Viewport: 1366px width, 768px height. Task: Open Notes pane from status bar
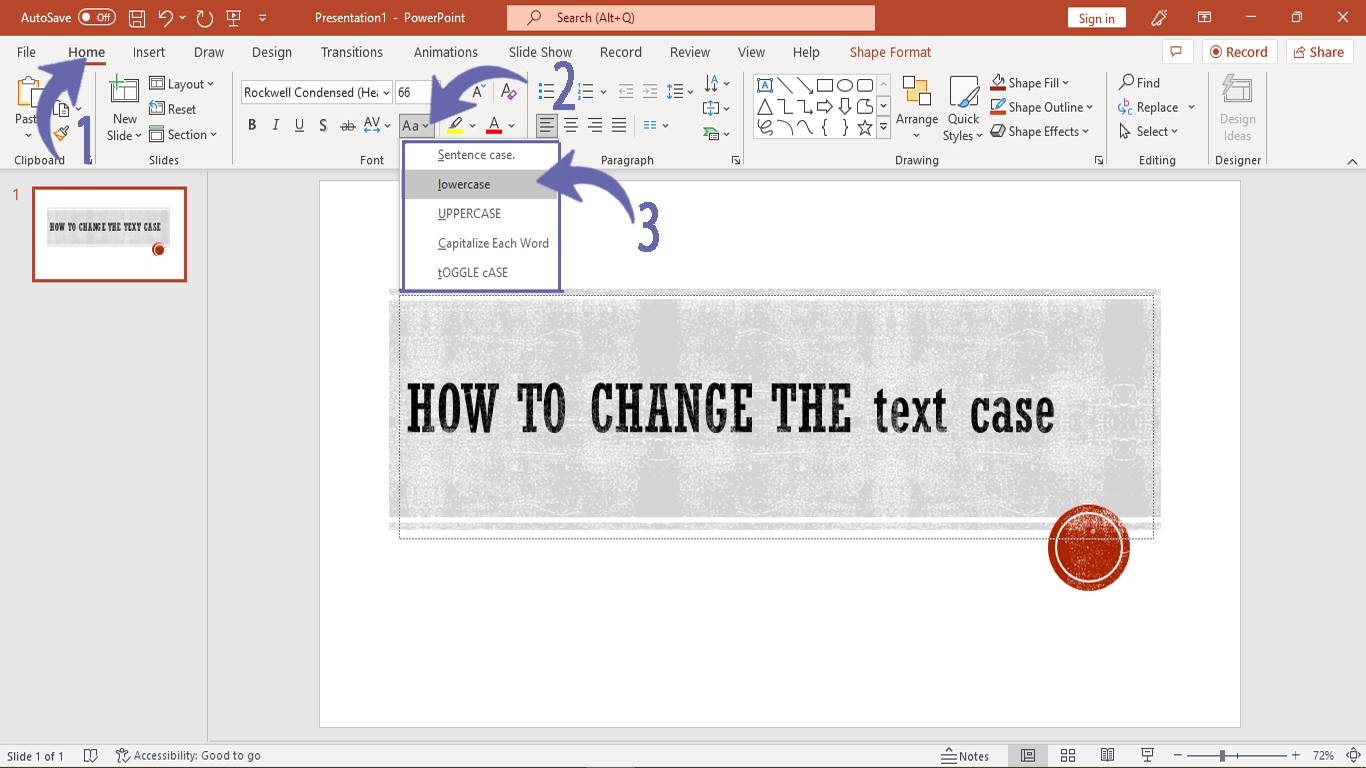coord(966,756)
